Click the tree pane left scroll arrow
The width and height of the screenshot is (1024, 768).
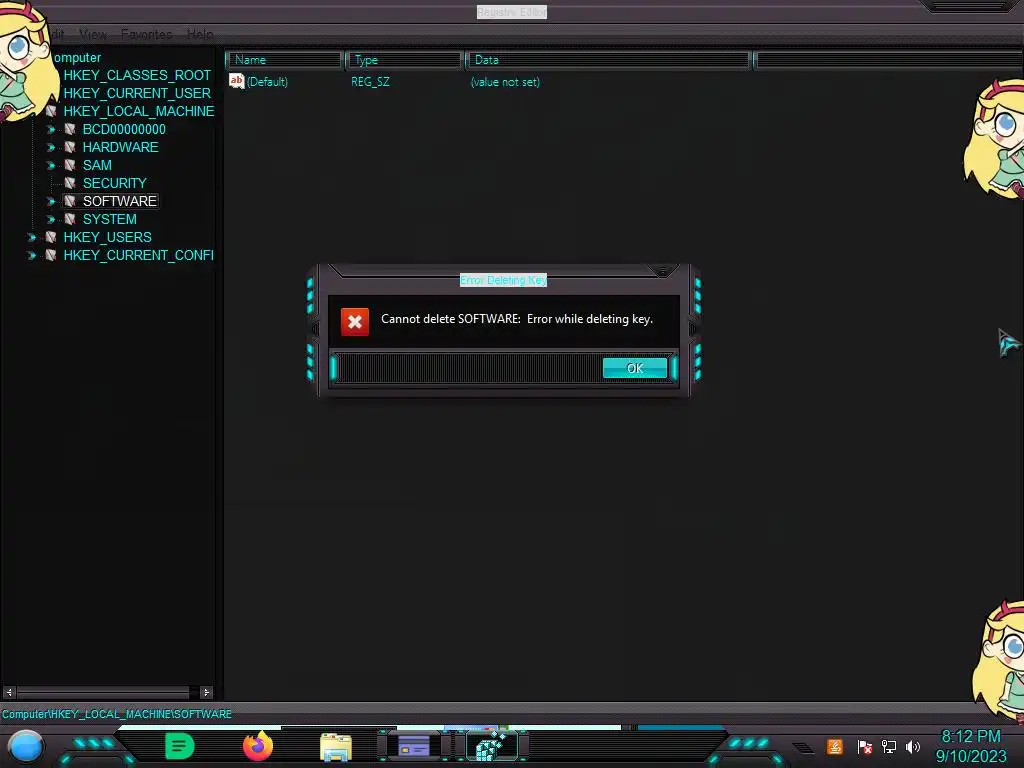click(9, 692)
